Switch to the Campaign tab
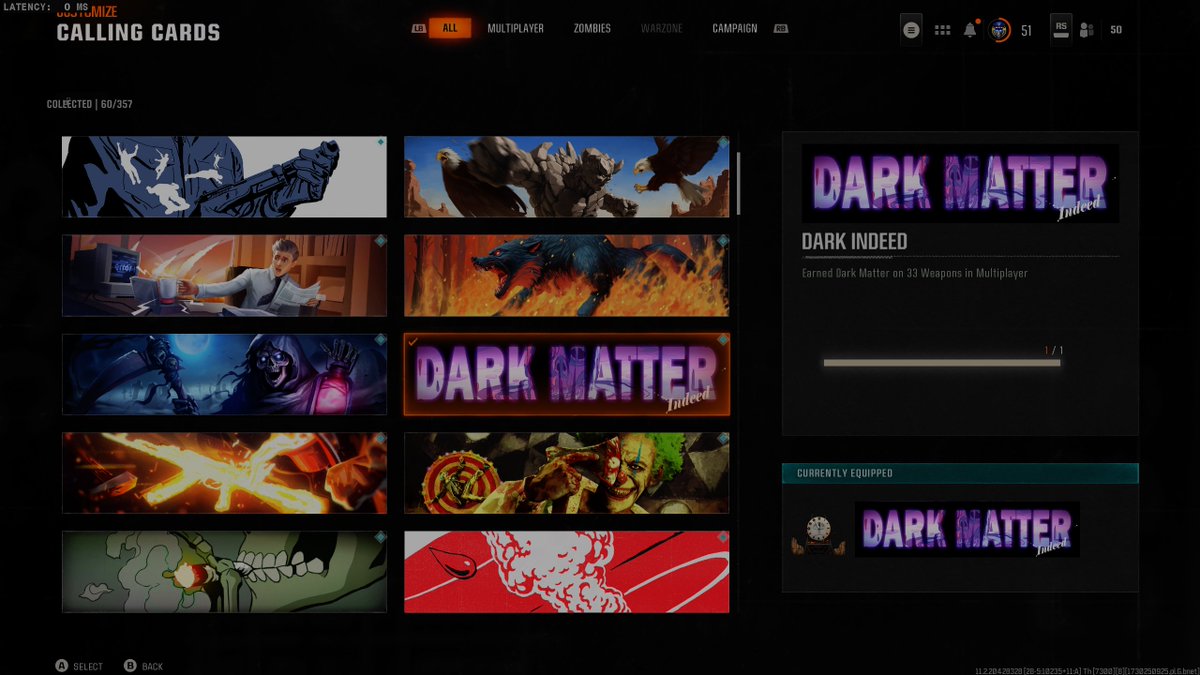The width and height of the screenshot is (1200, 675). [x=734, y=28]
